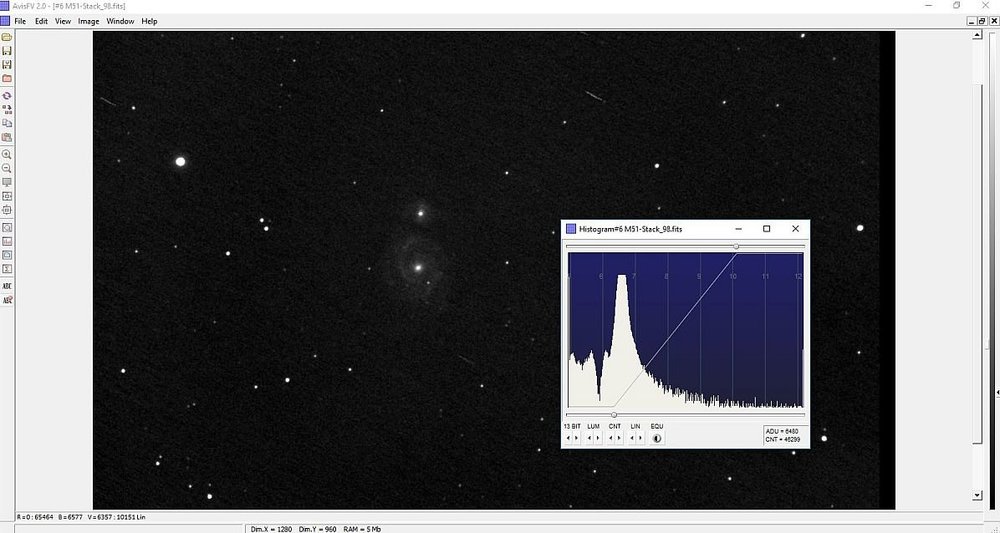Click the image magnifier window icon
Image resolution: width=1000 pixels, height=533 pixels.
click(7, 228)
